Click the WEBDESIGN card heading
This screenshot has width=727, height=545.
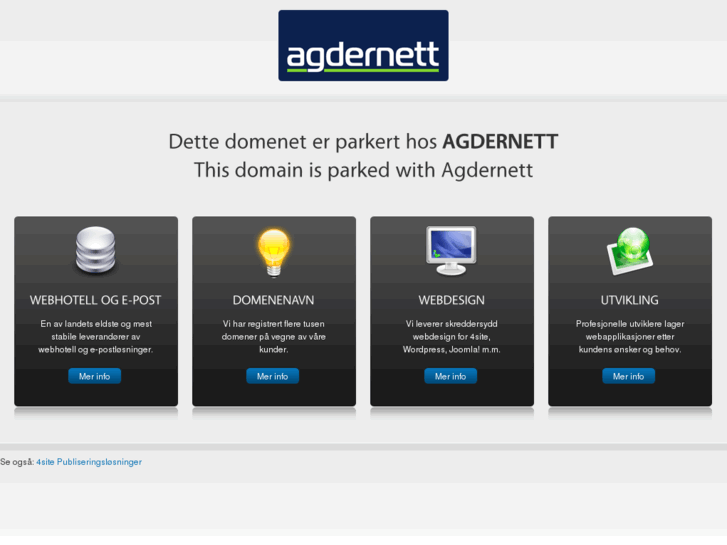point(452,300)
